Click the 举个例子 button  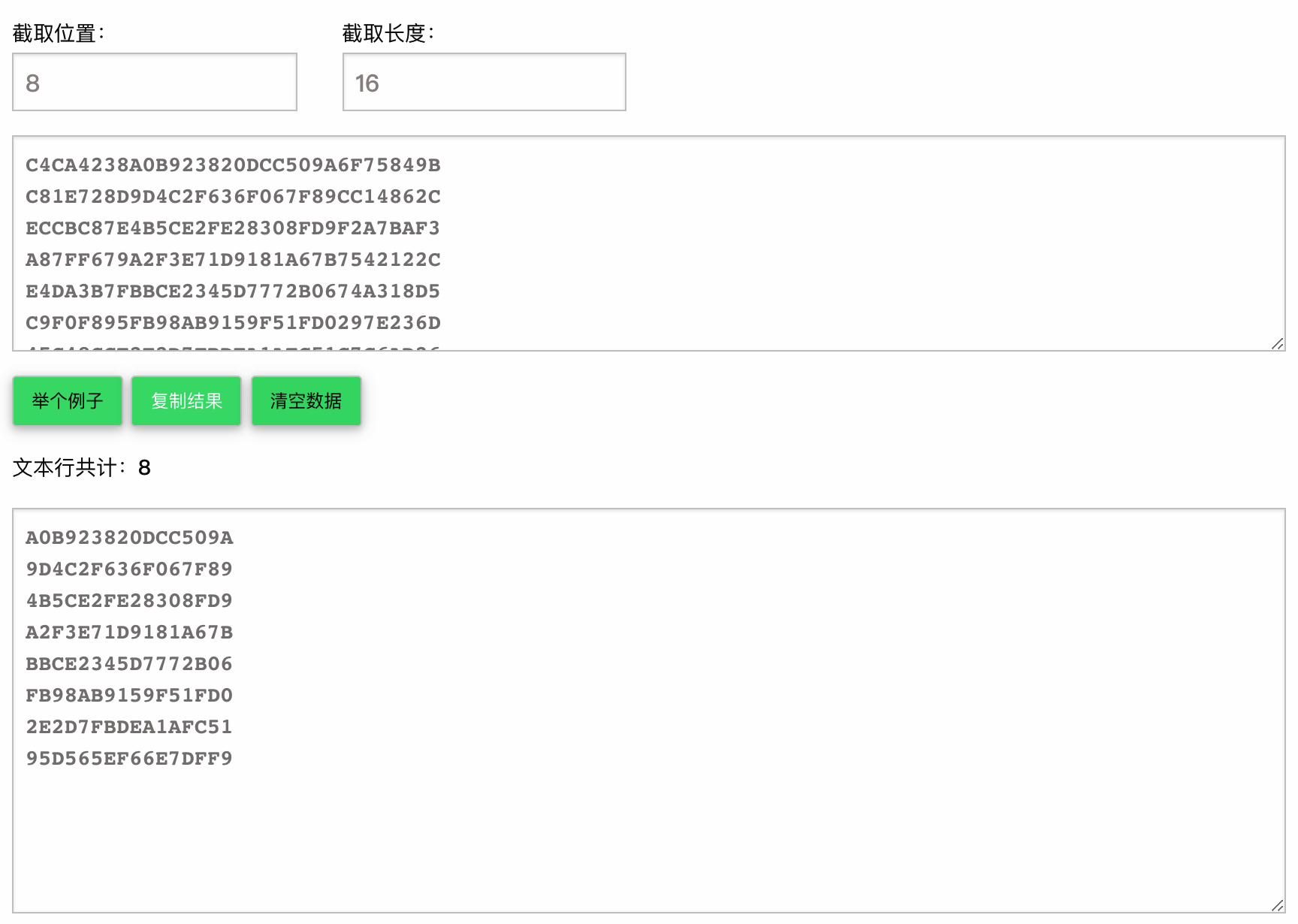[x=68, y=401]
